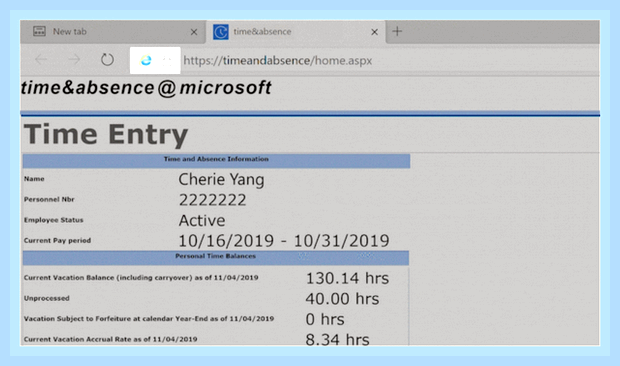The width and height of the screenshot is (620, 366).
Task: Click the browser forward arrow
Action: point(74,60)
